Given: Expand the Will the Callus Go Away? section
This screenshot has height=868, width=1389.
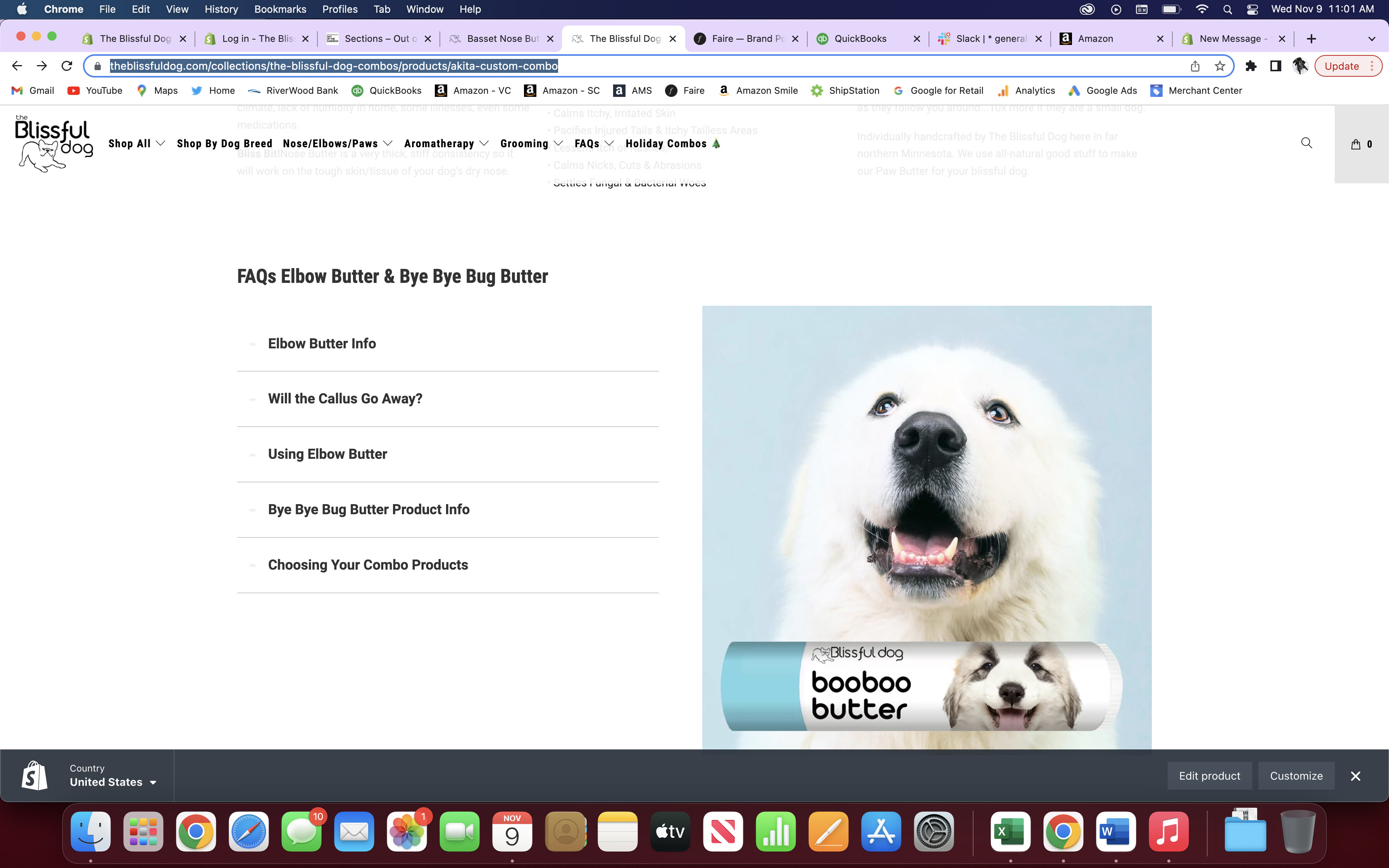Looking at the screenshot, I should [x=345, y=398].
